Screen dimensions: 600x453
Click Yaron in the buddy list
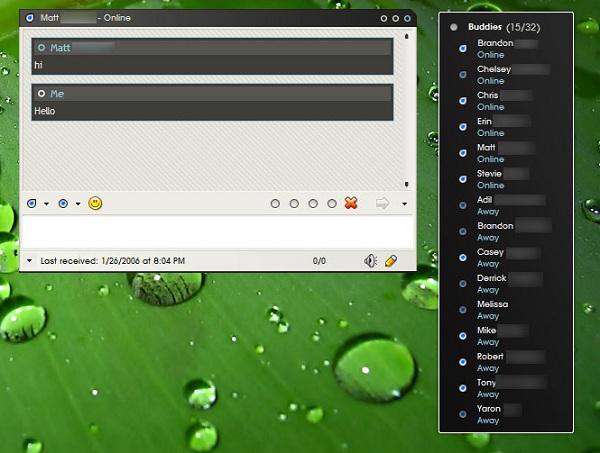pos(490,409)
